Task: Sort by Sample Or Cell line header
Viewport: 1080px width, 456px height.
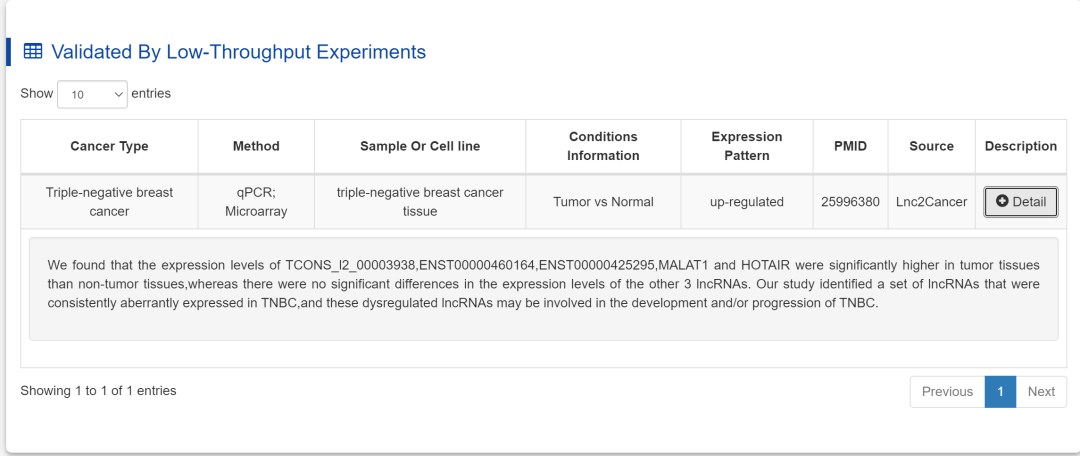Action: click(x=420, y=146)
